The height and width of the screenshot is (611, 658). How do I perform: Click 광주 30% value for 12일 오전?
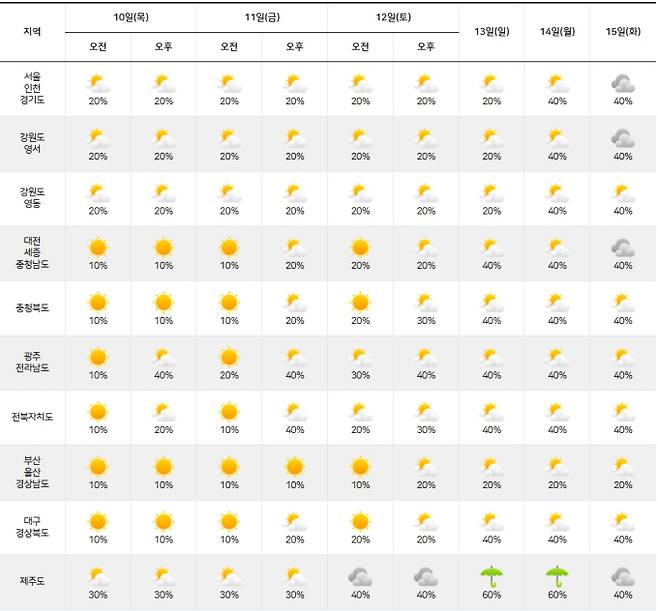[x=360, y=375]
